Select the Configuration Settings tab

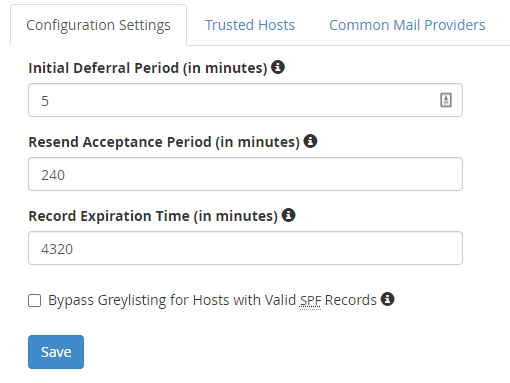pos(98,25)
